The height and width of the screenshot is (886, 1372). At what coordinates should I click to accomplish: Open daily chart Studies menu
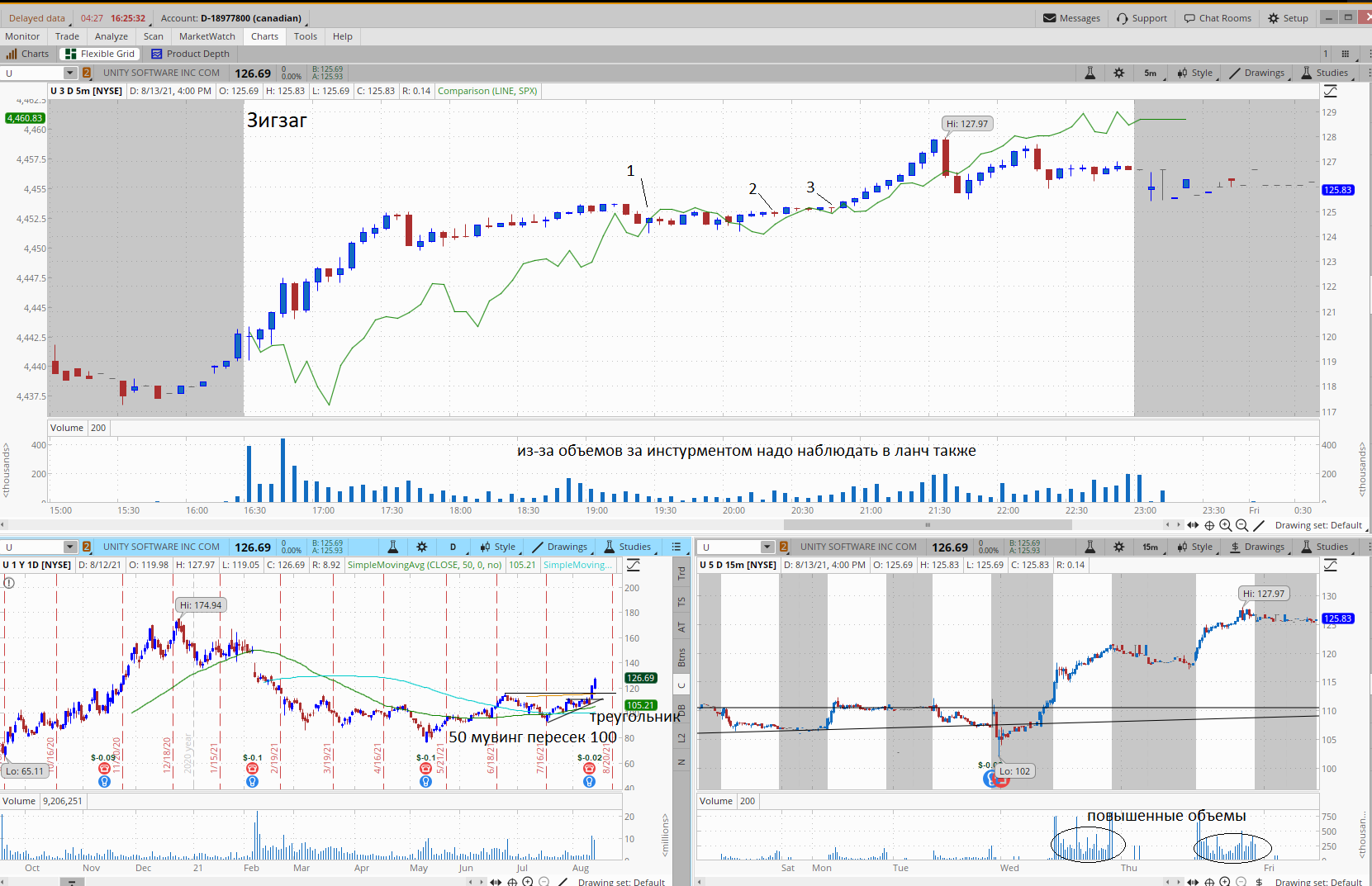click(628, 547)
